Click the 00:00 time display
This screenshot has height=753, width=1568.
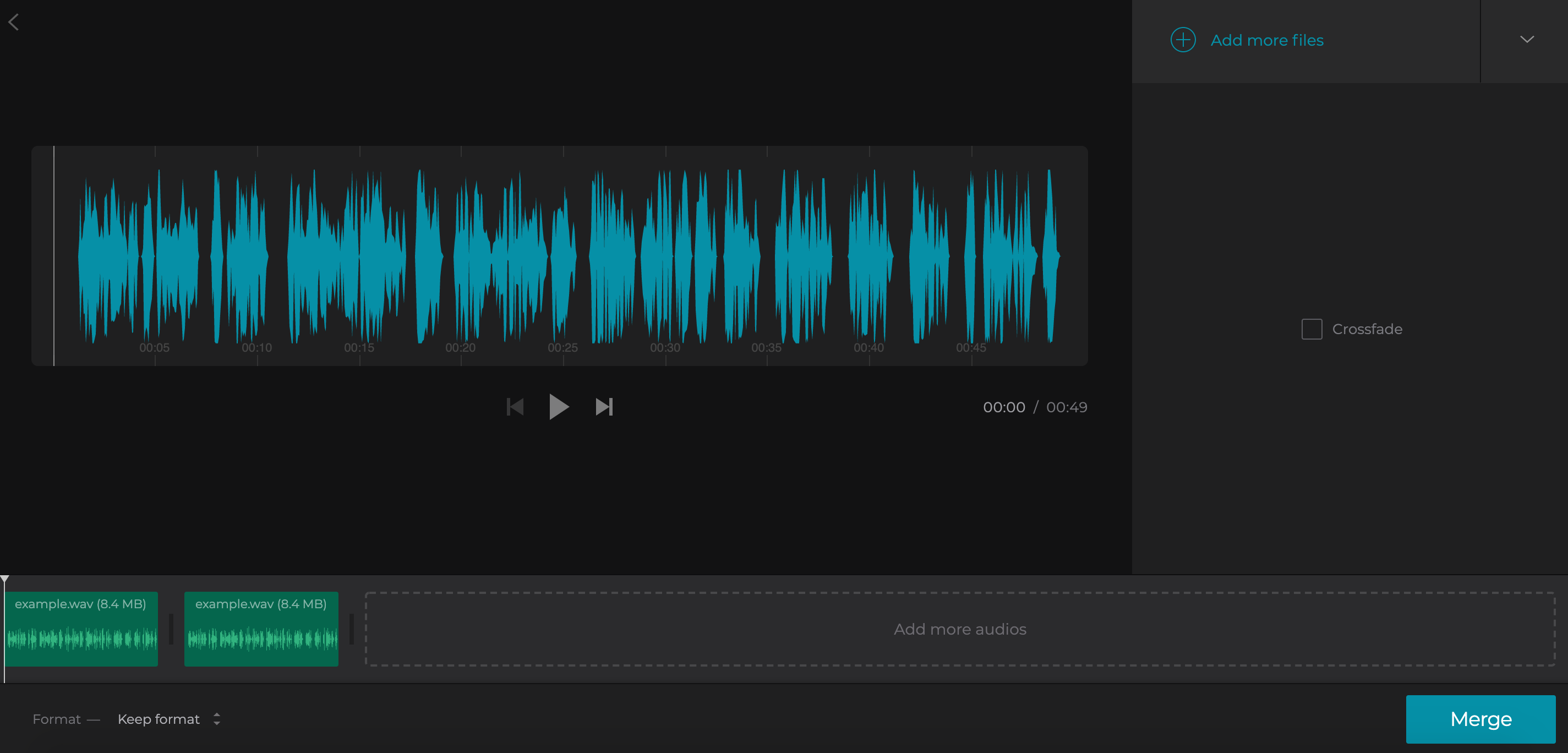pos(1005,407)
